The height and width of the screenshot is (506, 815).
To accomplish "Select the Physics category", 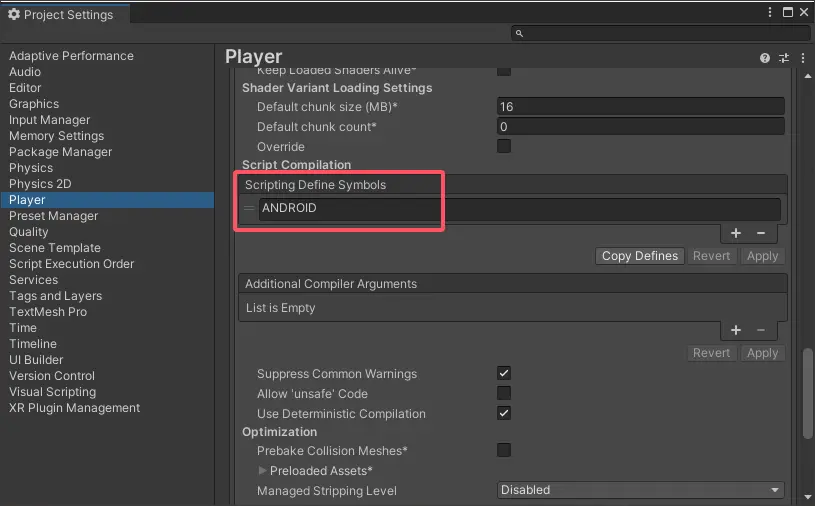I will coord(31,168).
